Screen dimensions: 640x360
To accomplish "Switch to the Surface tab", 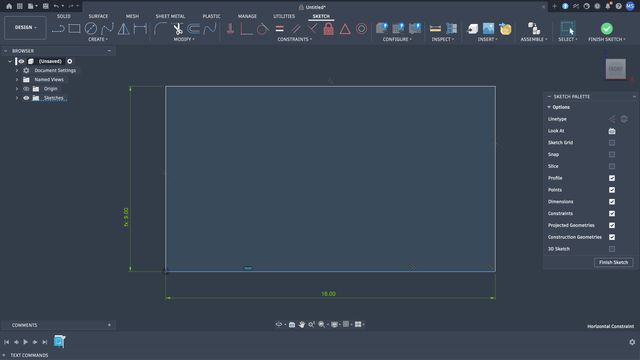I will [98, 16].
